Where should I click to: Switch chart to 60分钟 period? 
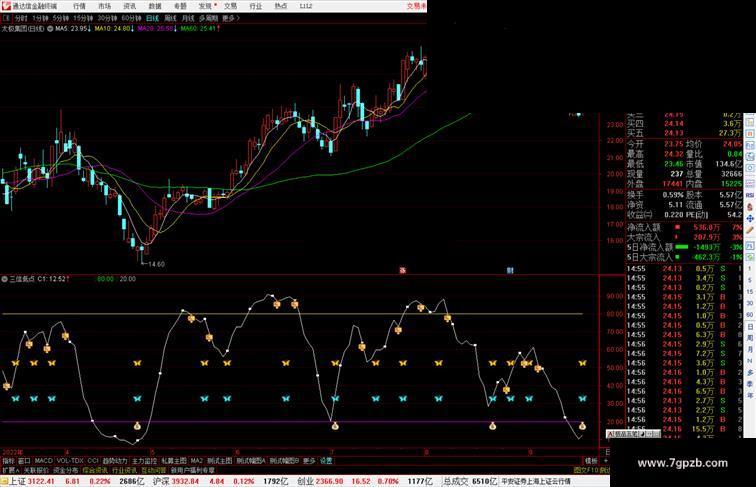coord(131,18)
